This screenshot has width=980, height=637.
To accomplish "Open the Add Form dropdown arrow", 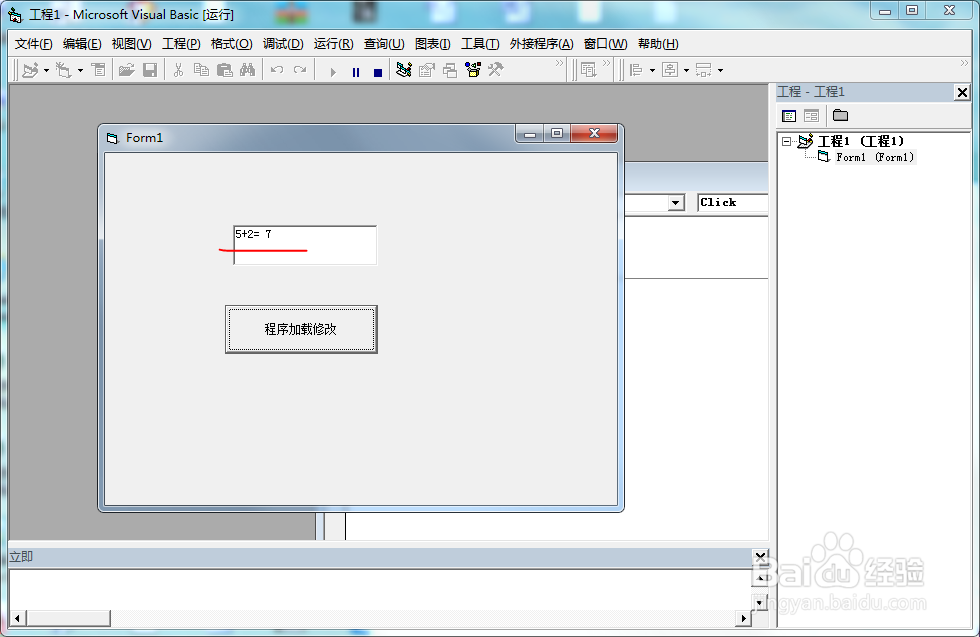I will (x=80, y=71).
